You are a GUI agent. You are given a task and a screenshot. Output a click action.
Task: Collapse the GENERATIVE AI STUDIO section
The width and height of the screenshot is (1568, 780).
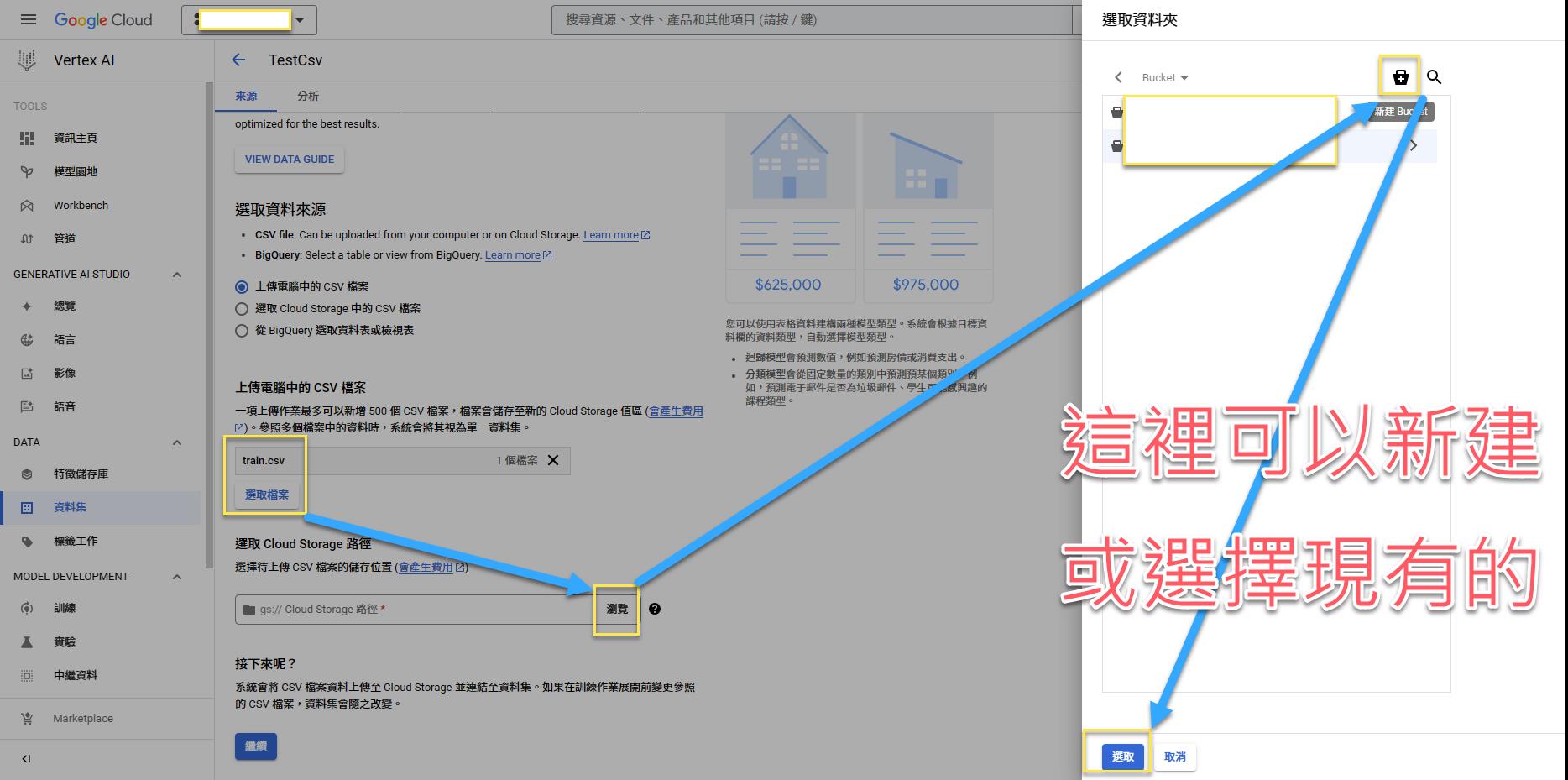tap(177, 275)
